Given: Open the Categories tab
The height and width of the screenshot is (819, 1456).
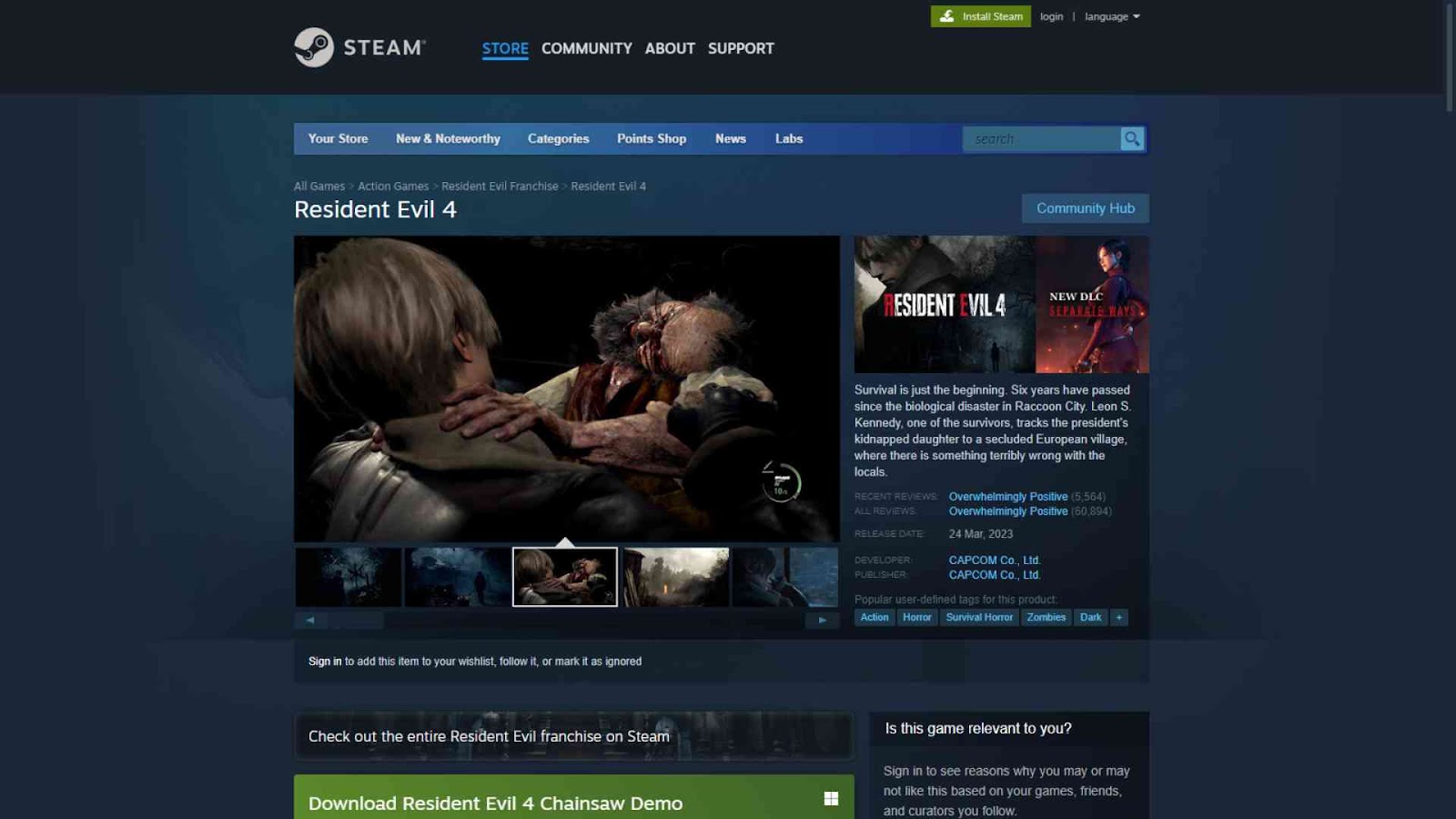Looking at the screenshot, I should (559, 138).
